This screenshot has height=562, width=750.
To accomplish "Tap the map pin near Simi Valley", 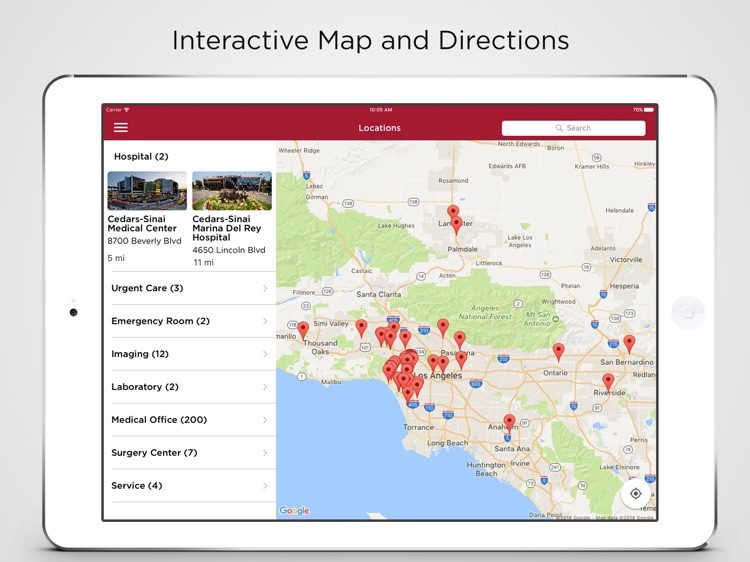I will coord(362,329).
